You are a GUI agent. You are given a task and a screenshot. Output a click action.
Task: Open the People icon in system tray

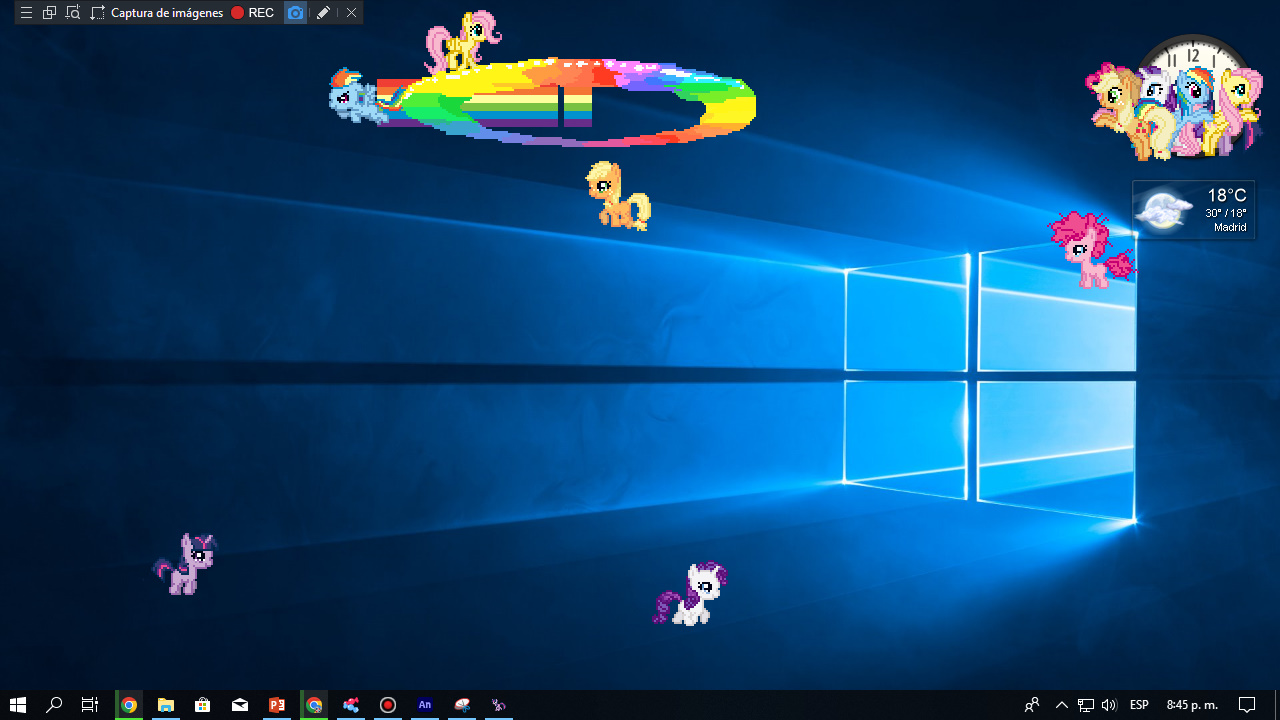(1033, 705)
